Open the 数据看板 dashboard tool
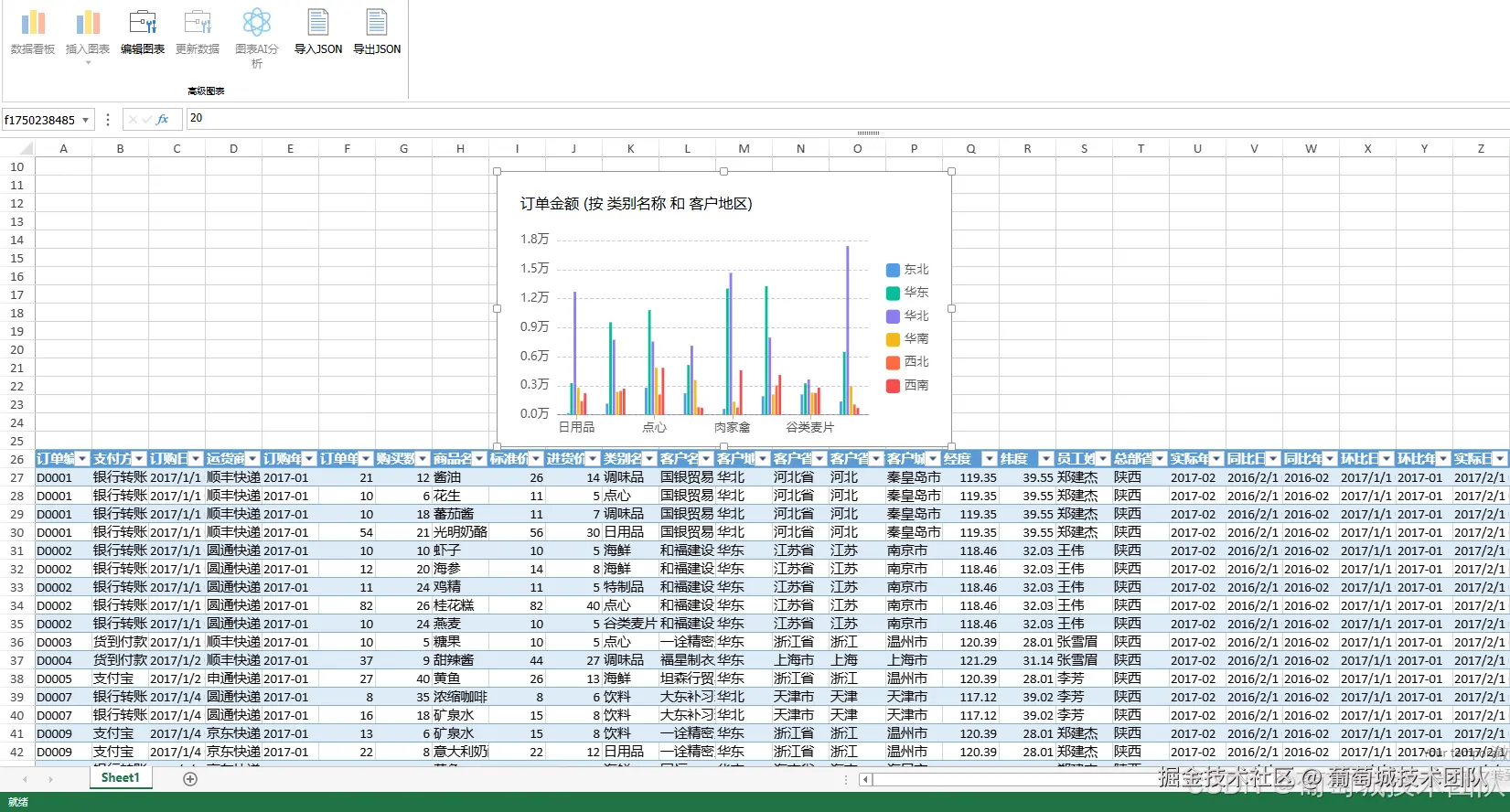 pos(33,32)
